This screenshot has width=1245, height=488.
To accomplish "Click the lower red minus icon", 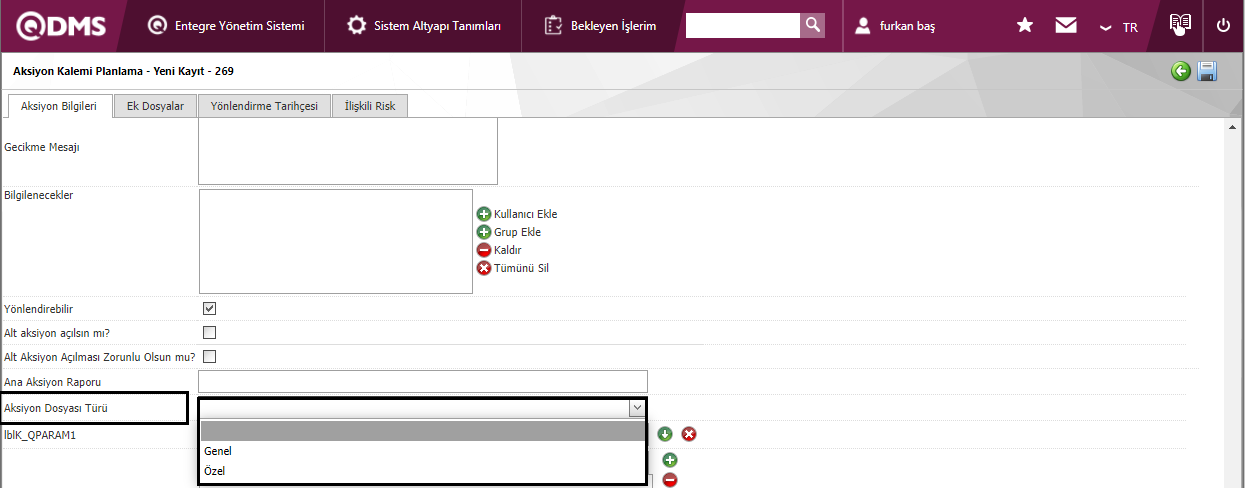I will pos(670,480).
